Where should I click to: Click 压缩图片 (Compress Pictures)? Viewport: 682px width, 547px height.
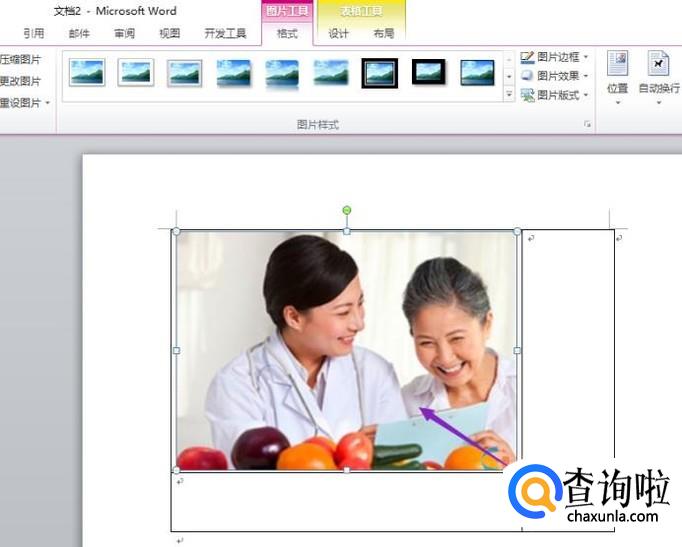(x=20, y=60)
